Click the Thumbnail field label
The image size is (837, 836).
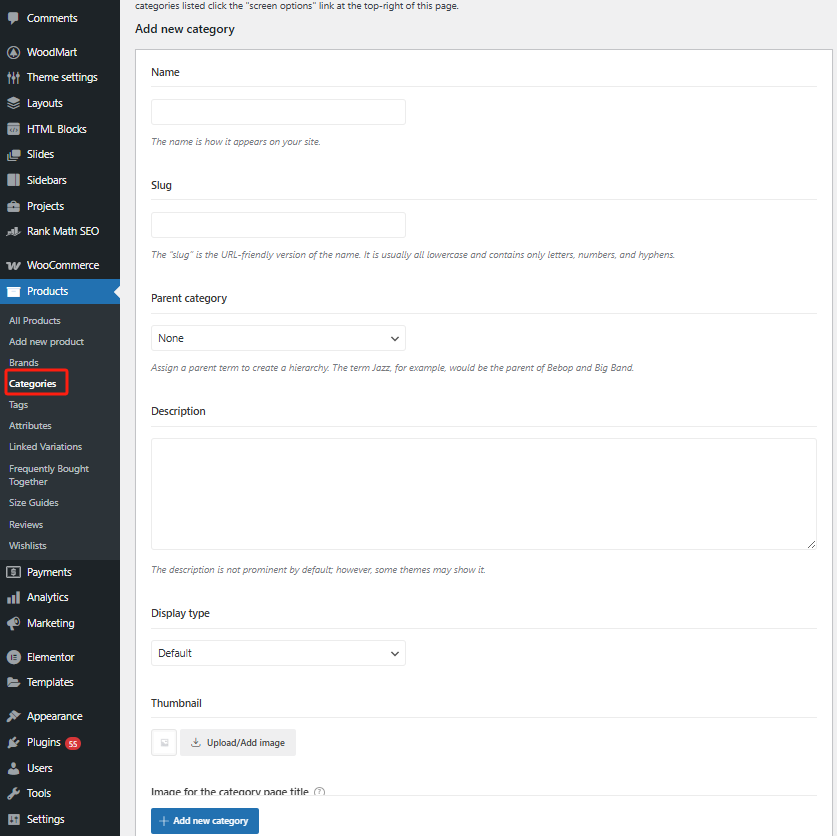point(176,703)
